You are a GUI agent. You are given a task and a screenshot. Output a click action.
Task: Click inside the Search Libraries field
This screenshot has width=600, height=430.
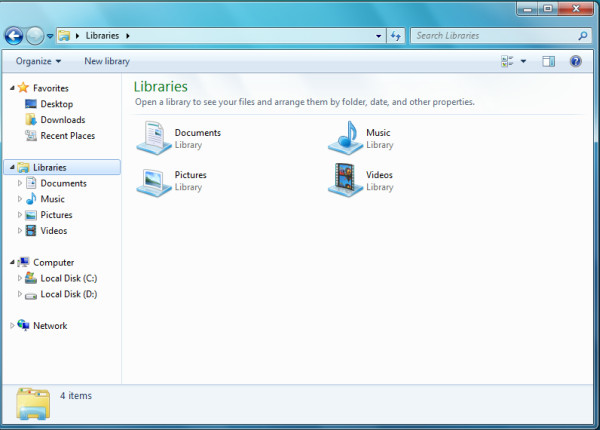coord(490,36)
